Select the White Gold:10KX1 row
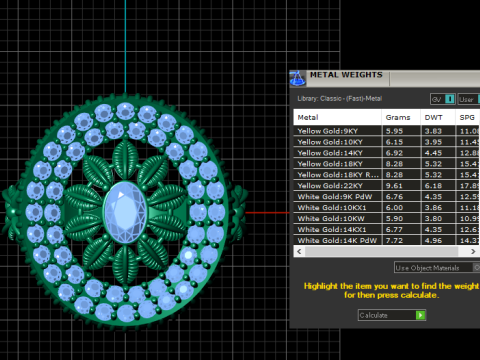480x360 pixels. click(387, 208)
